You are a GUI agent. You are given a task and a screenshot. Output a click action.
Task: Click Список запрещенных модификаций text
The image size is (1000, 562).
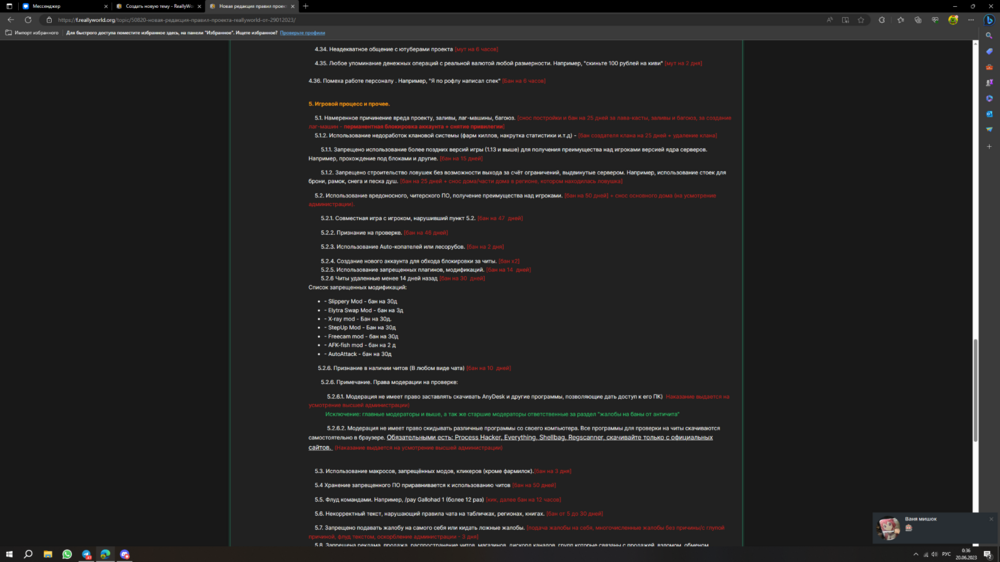pos(357,287)
